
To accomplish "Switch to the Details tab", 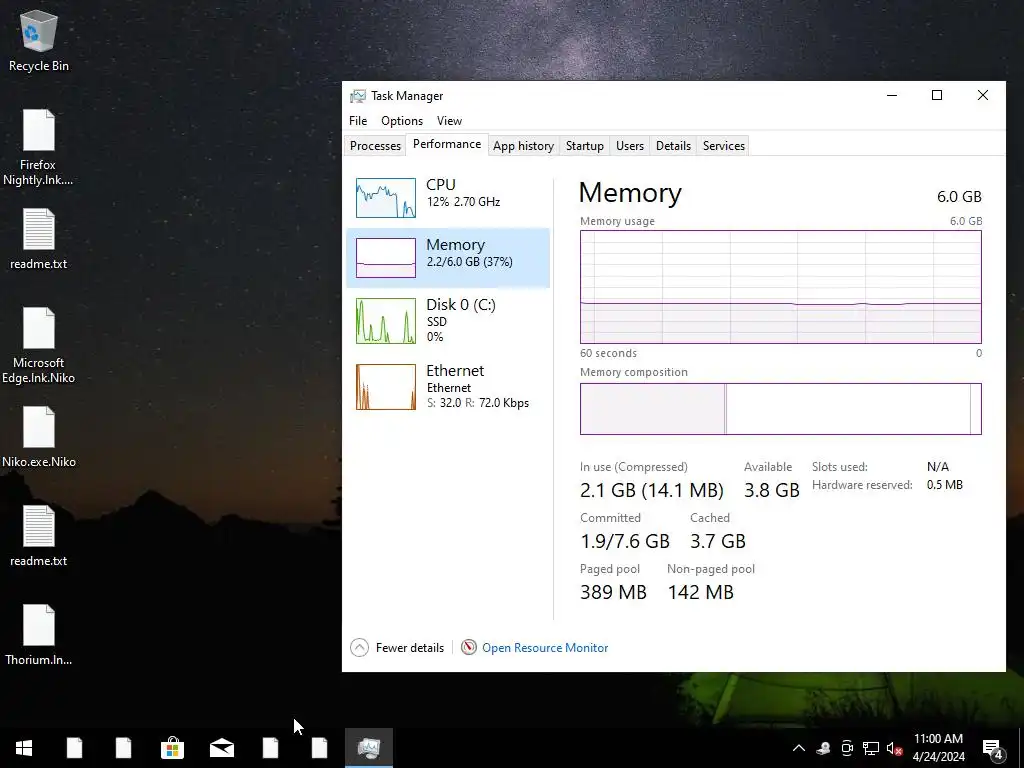I will [x=673, y=146].
